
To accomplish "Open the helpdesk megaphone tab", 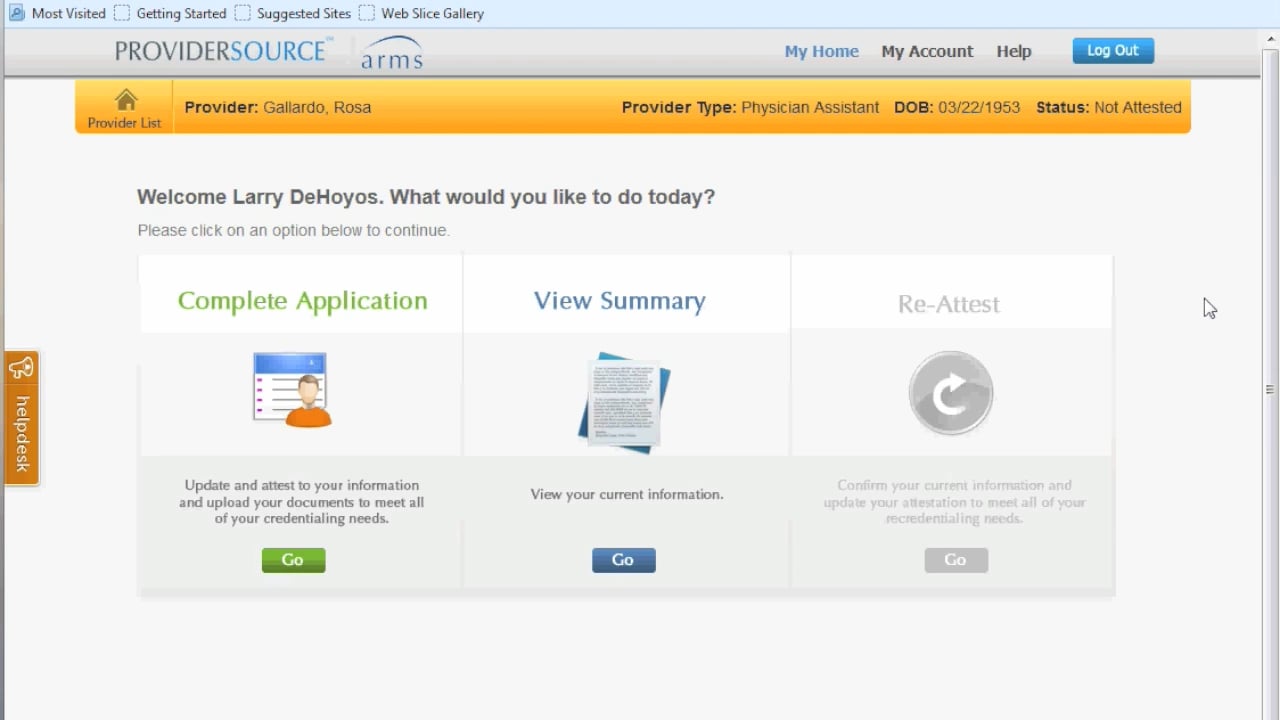I will (21, 418).
